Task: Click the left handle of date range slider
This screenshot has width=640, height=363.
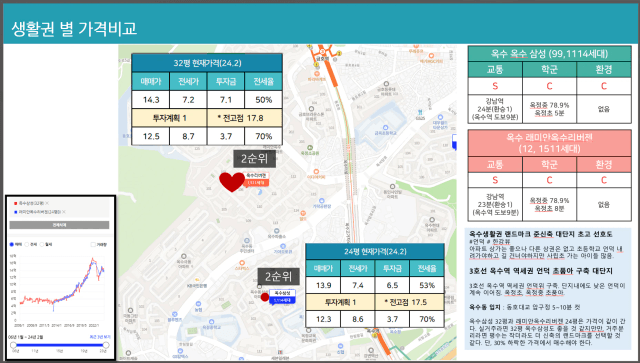Action: tap(13, 345)
